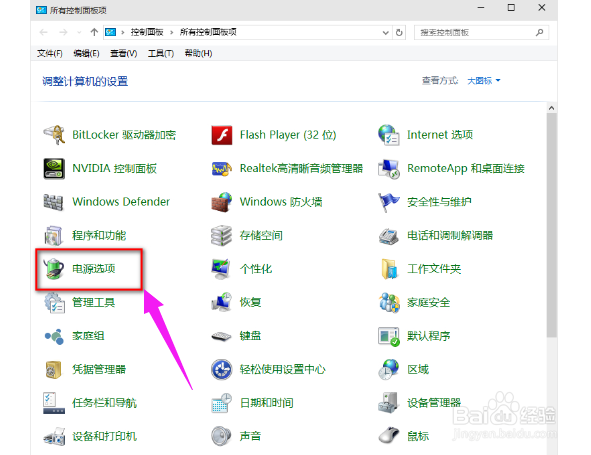Click the 电源选项 link text
The image size is (591, 455).
click(x=94, y=269)
